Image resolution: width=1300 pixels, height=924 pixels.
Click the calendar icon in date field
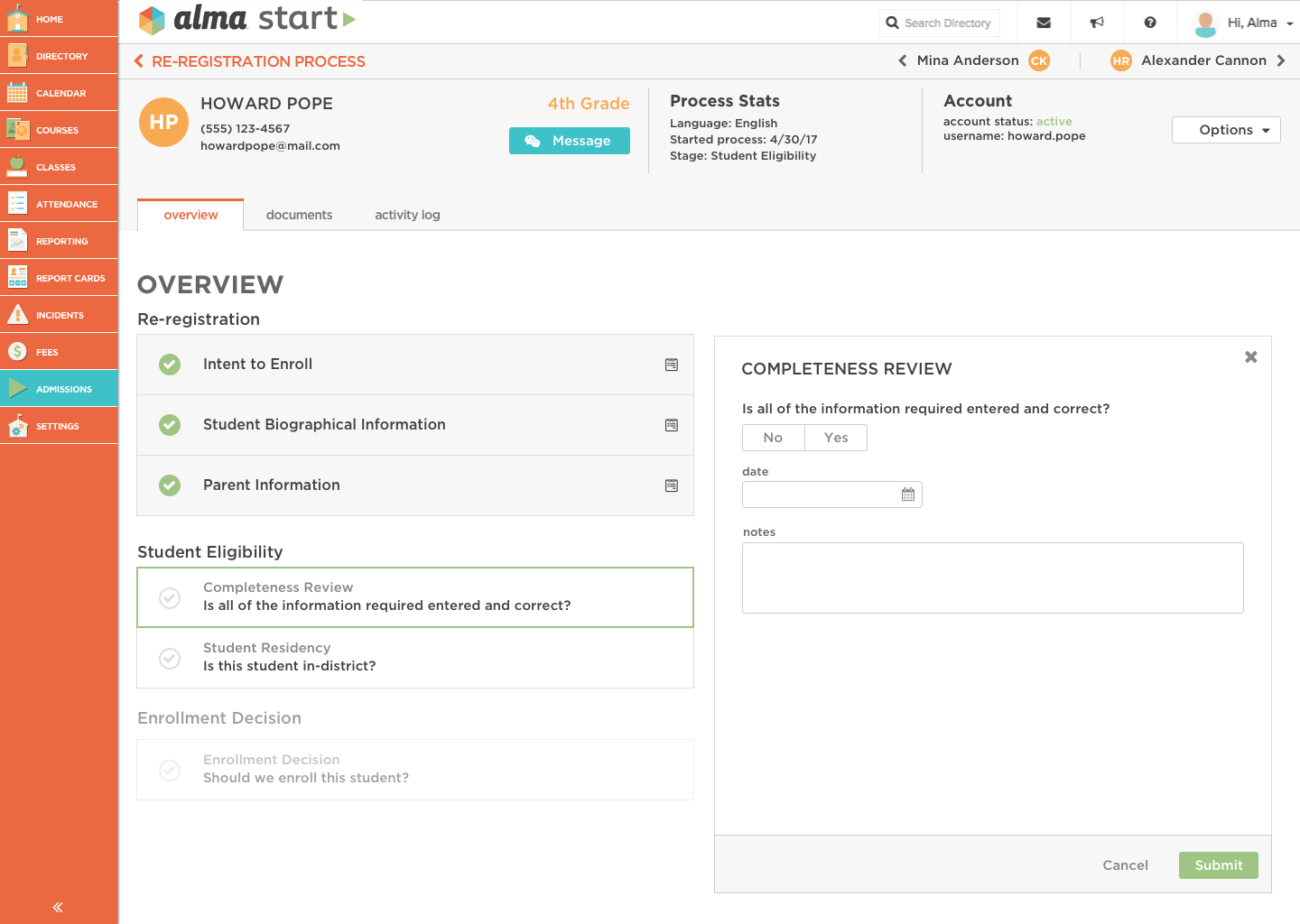(x=908, y=494)
